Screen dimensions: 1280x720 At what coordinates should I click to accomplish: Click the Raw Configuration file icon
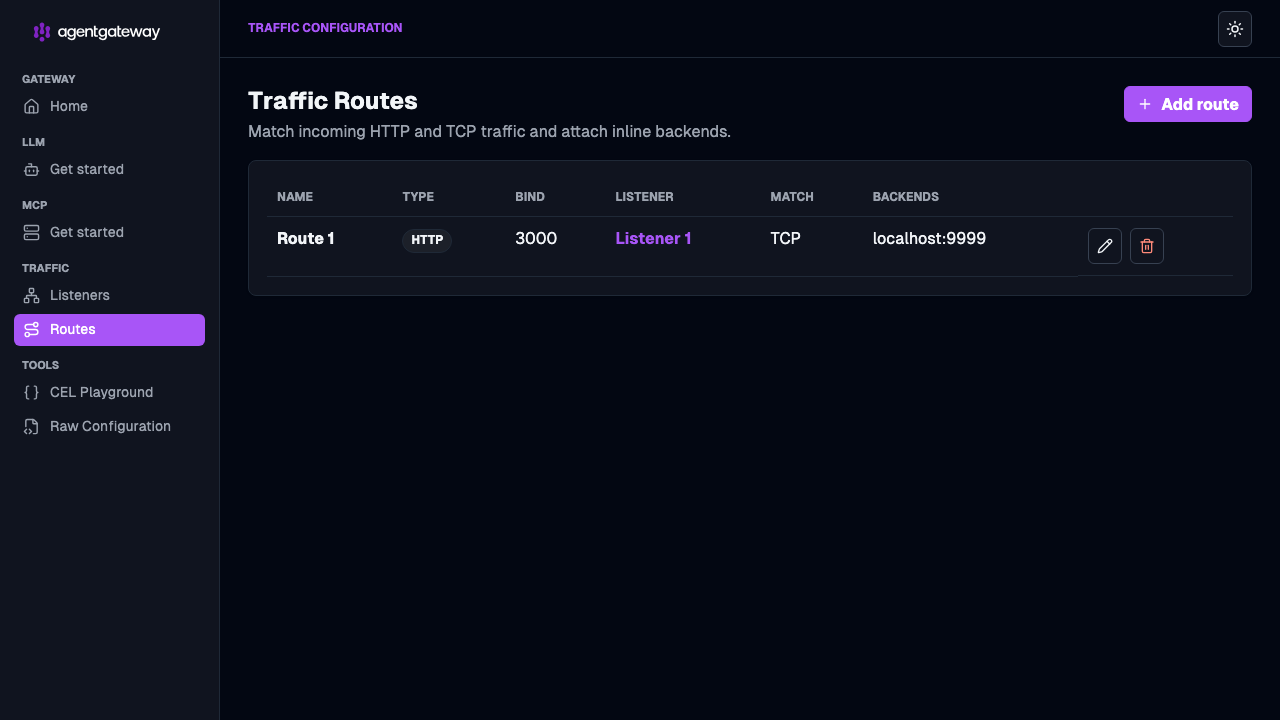31,426
